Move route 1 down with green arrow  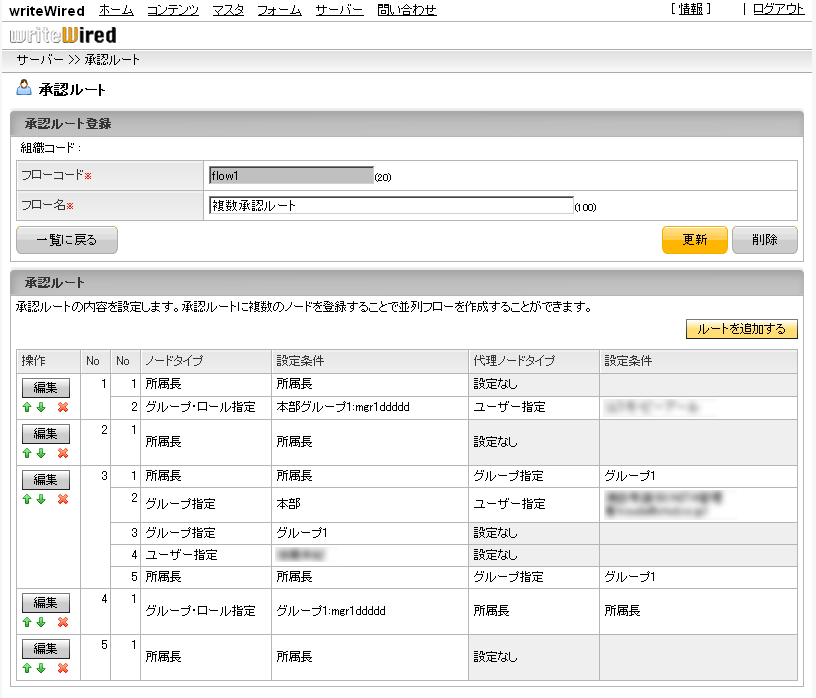coord(41,407)
